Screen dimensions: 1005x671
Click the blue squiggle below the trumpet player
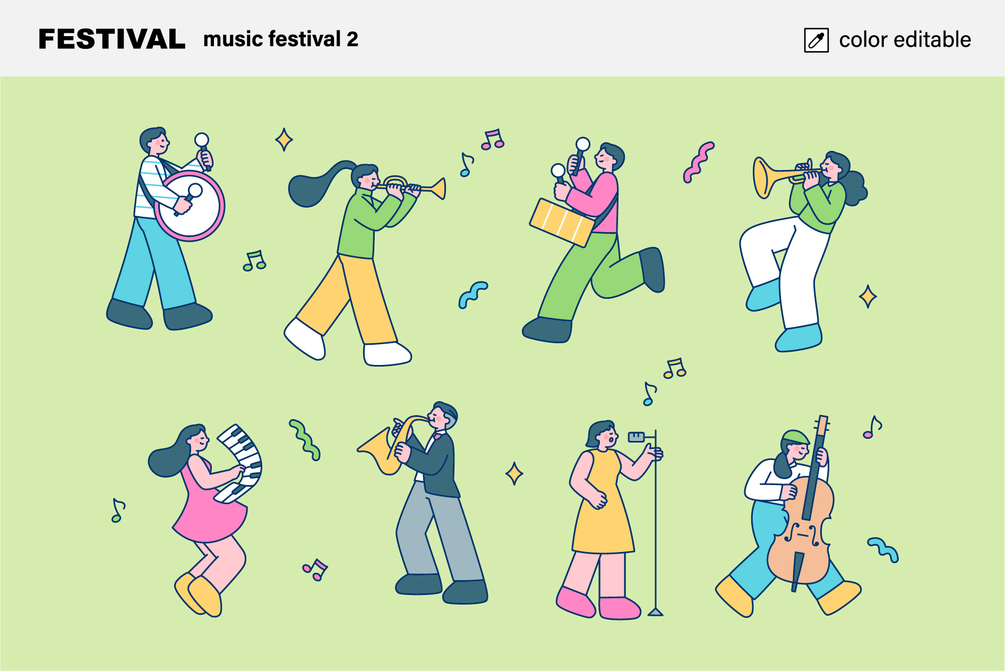473,294
